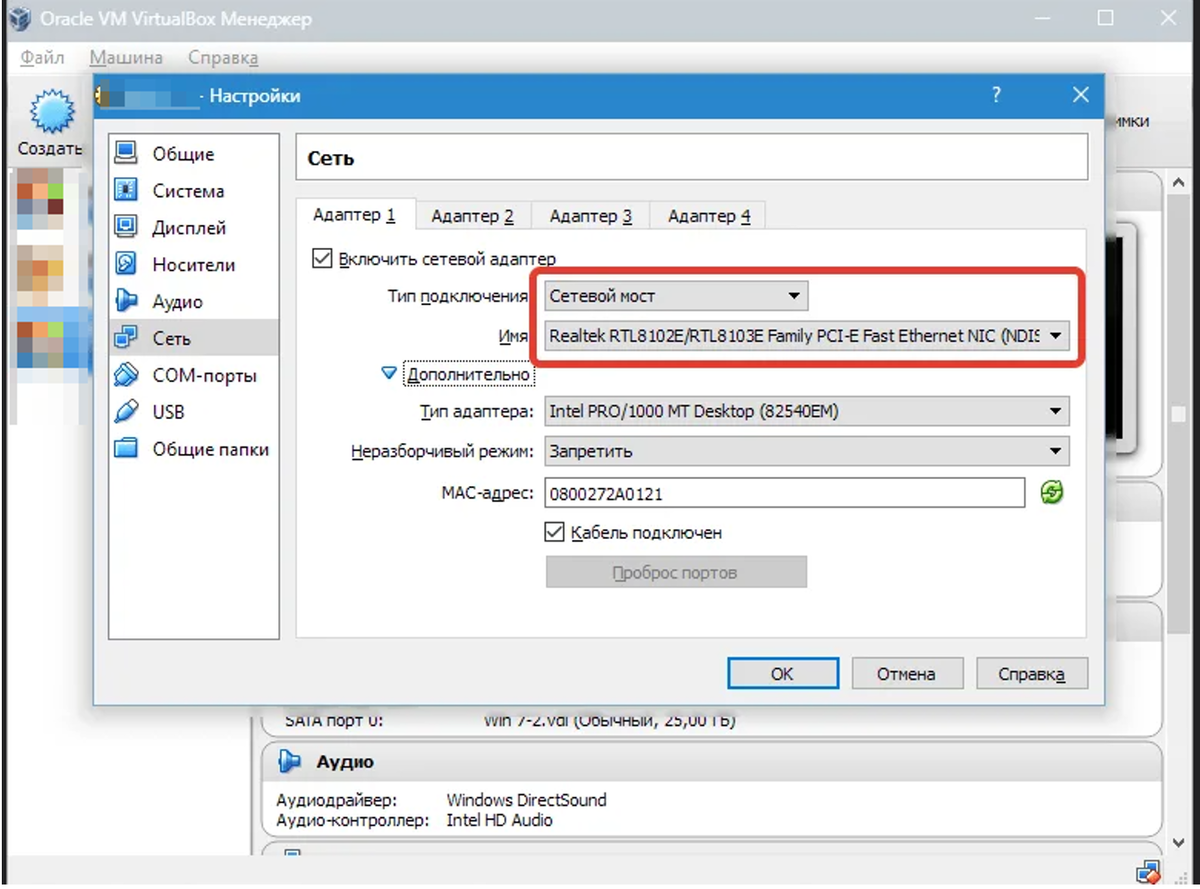Open Имя dropdown with Realtek adapter

click(x=807, y=336)
